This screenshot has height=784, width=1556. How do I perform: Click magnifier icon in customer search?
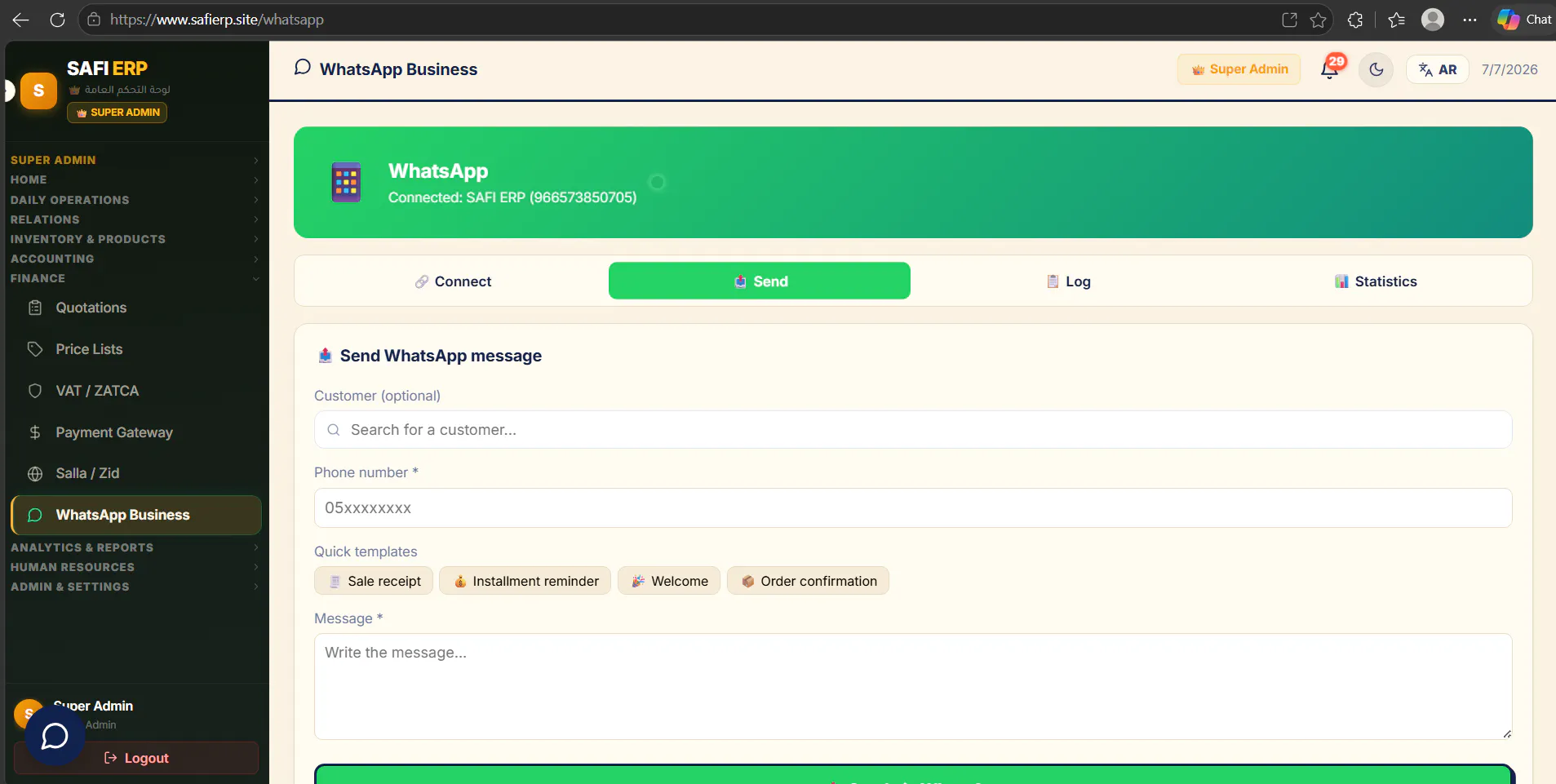tap(334, 430)
